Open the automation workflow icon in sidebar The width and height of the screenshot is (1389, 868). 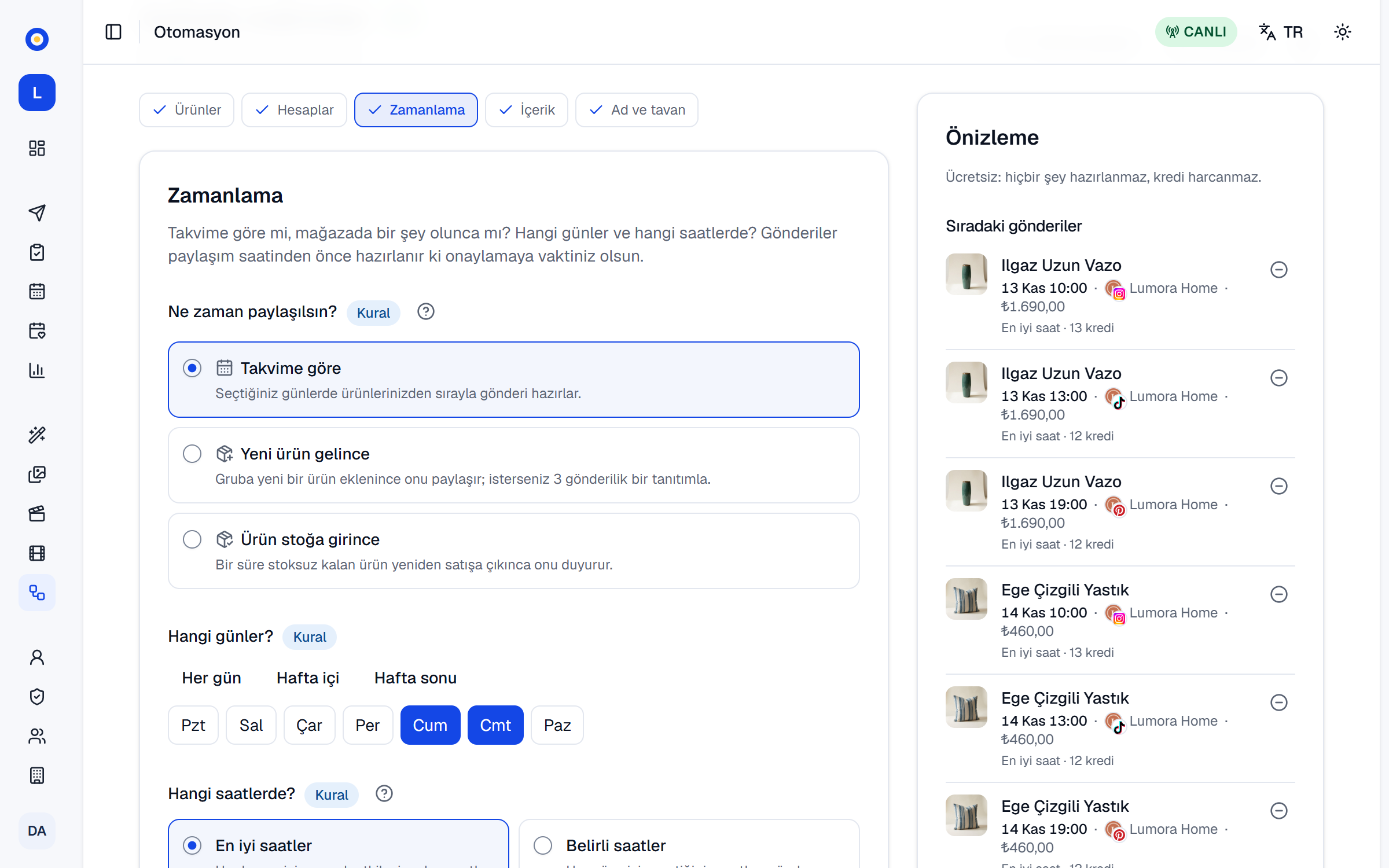tap(37, 593)
